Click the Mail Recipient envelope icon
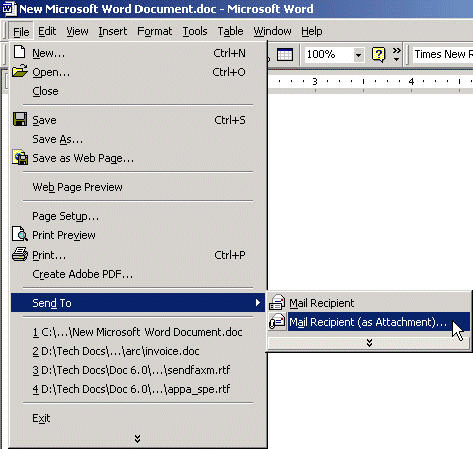The image size is (473, 449). click(277, 302)
